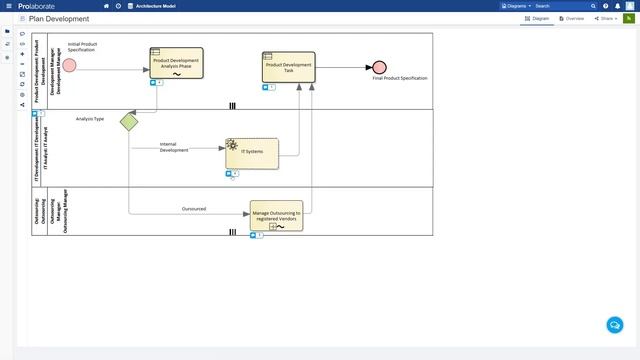The width and height of the screenshot is (640, 360).
Task: Open the Architecture Model repository
Action: (152, 6)
